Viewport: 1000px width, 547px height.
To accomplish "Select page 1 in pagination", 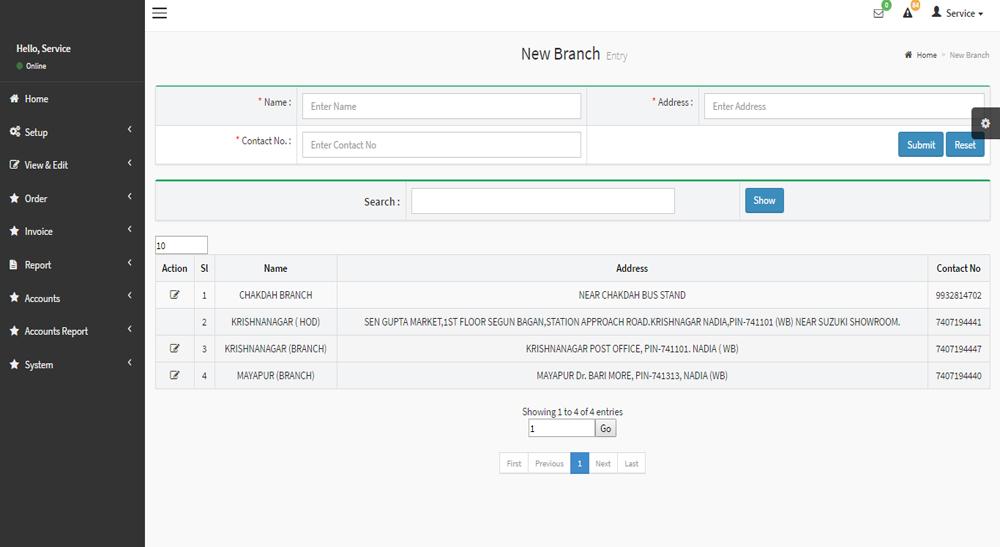I will click(x=580, y=463).
